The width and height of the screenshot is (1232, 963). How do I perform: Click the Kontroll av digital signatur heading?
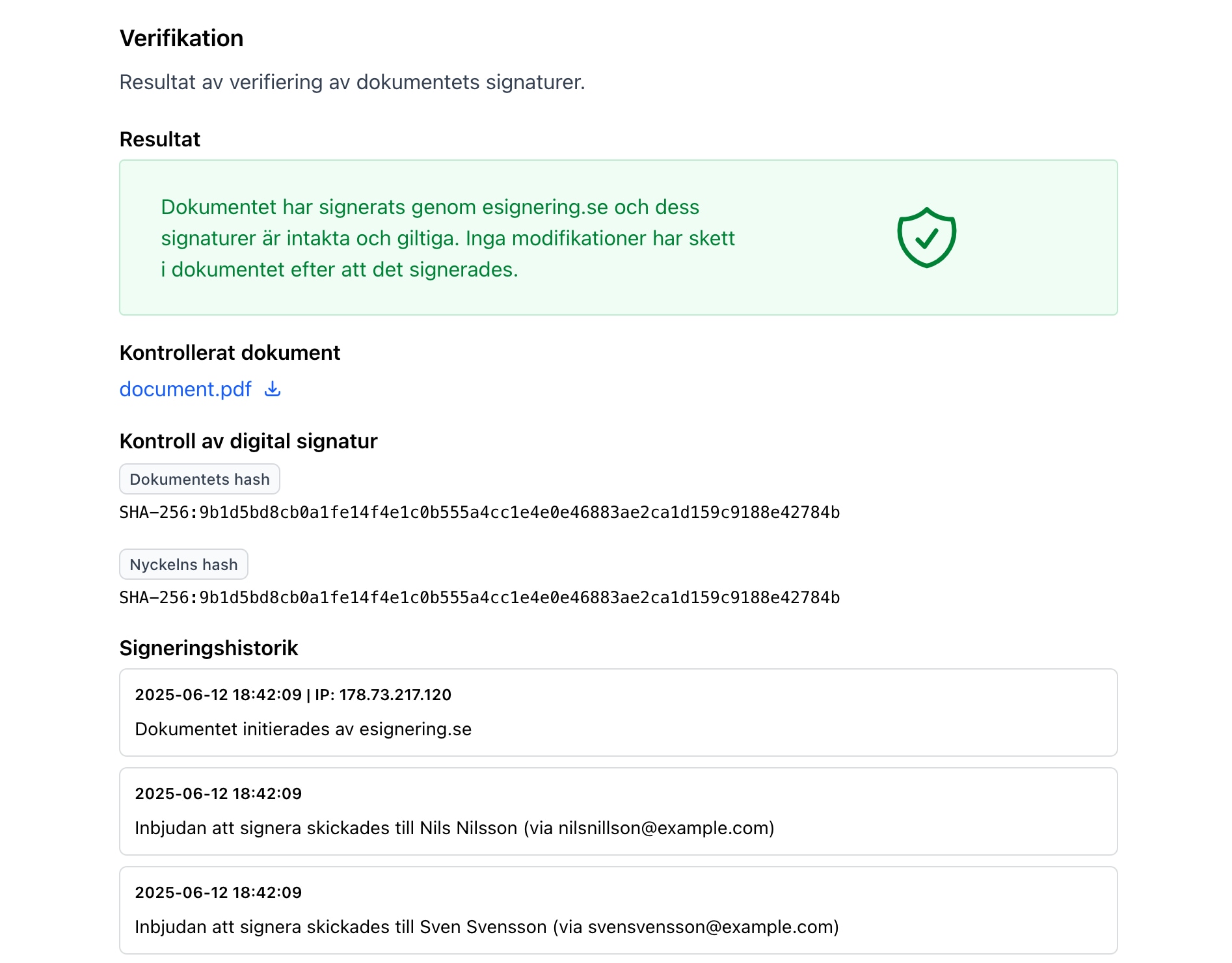pyautogui.click(x=248, y=441)
